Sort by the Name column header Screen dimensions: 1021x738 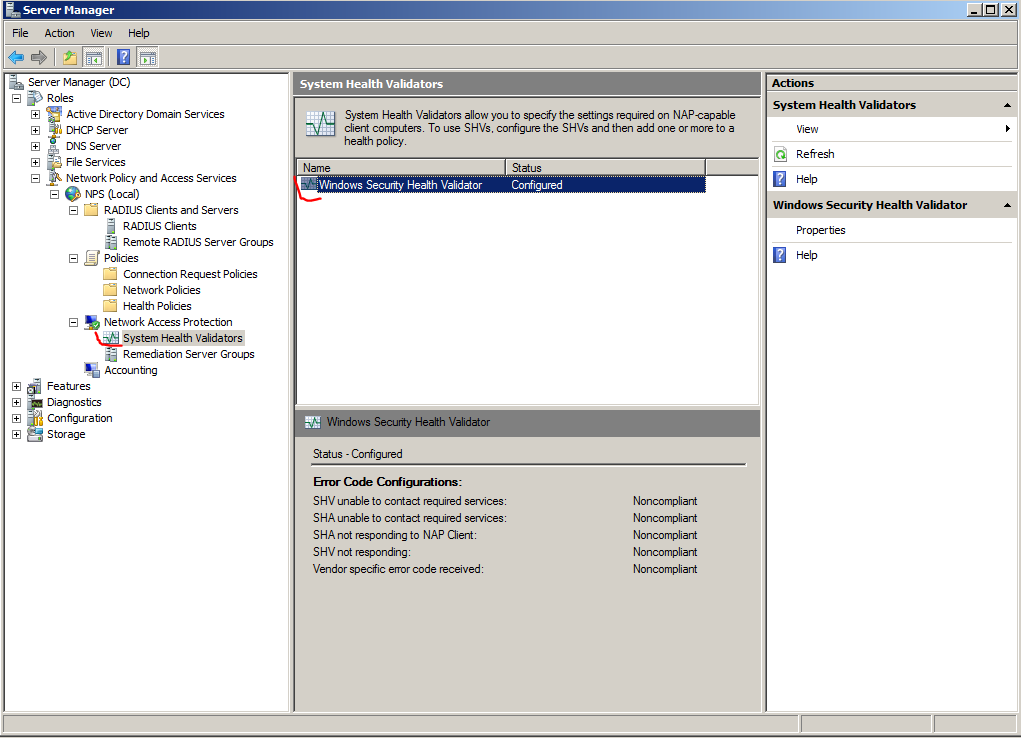tap(401, 167)
